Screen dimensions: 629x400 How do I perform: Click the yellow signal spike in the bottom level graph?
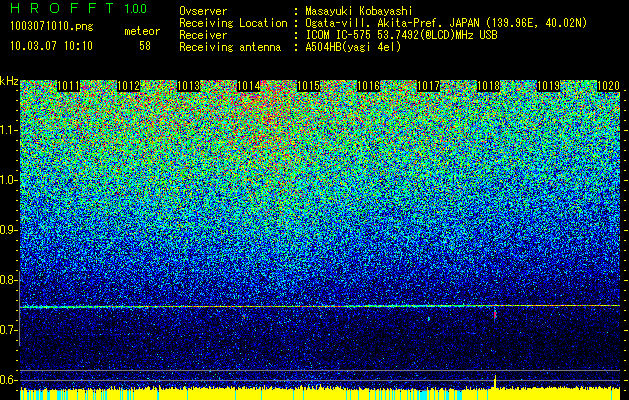click(x=495, y=382)
